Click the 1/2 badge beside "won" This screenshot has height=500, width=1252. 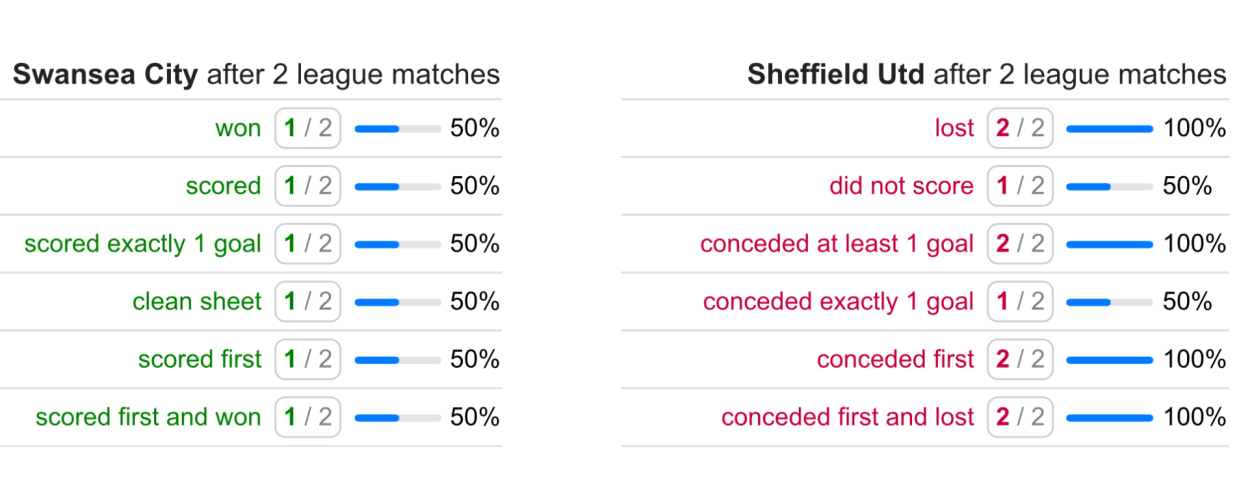click(308, 128)
